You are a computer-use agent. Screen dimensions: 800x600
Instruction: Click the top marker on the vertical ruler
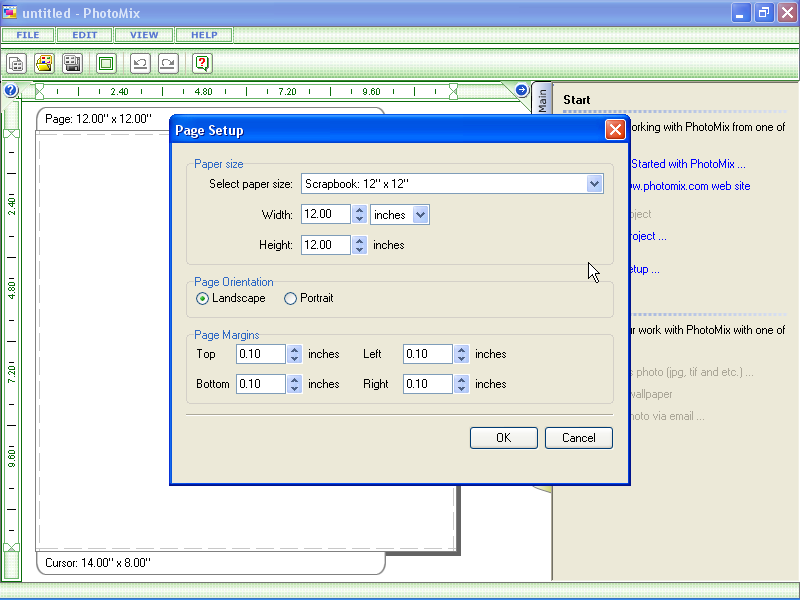pyautogui.click(x=11, y=134)
